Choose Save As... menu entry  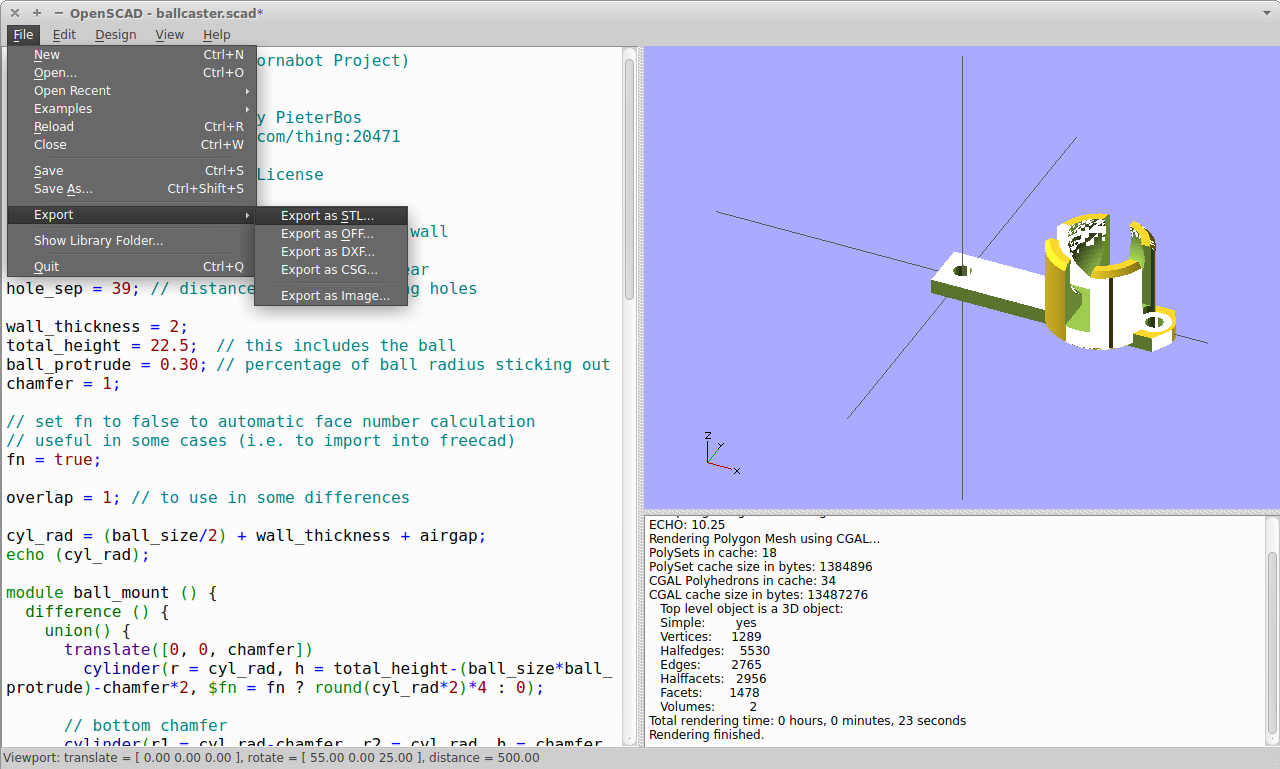(x=132, y=189)
